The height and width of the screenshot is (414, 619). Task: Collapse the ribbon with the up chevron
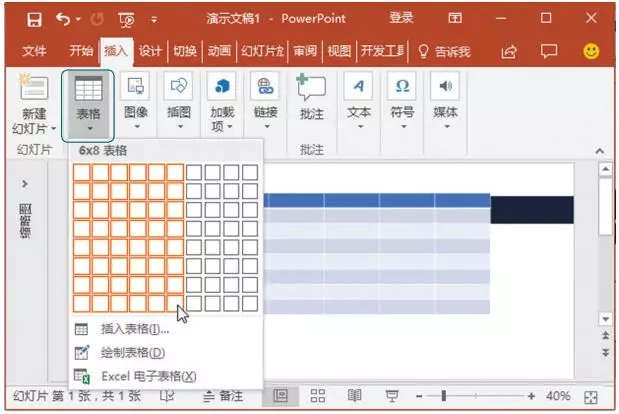pos(600,151)
